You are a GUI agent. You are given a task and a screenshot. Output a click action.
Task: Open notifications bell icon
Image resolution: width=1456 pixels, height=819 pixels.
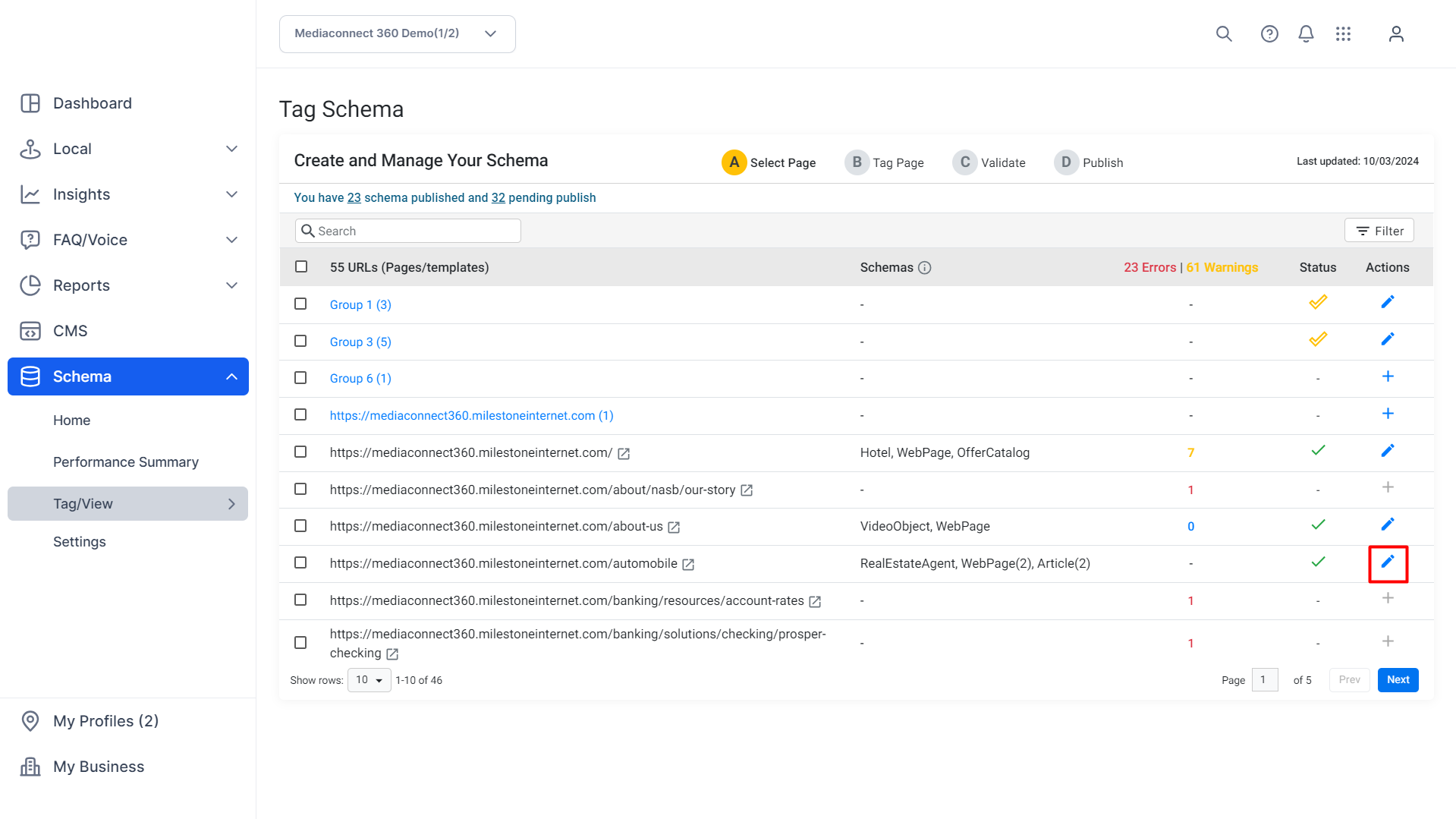point(1306,34)
